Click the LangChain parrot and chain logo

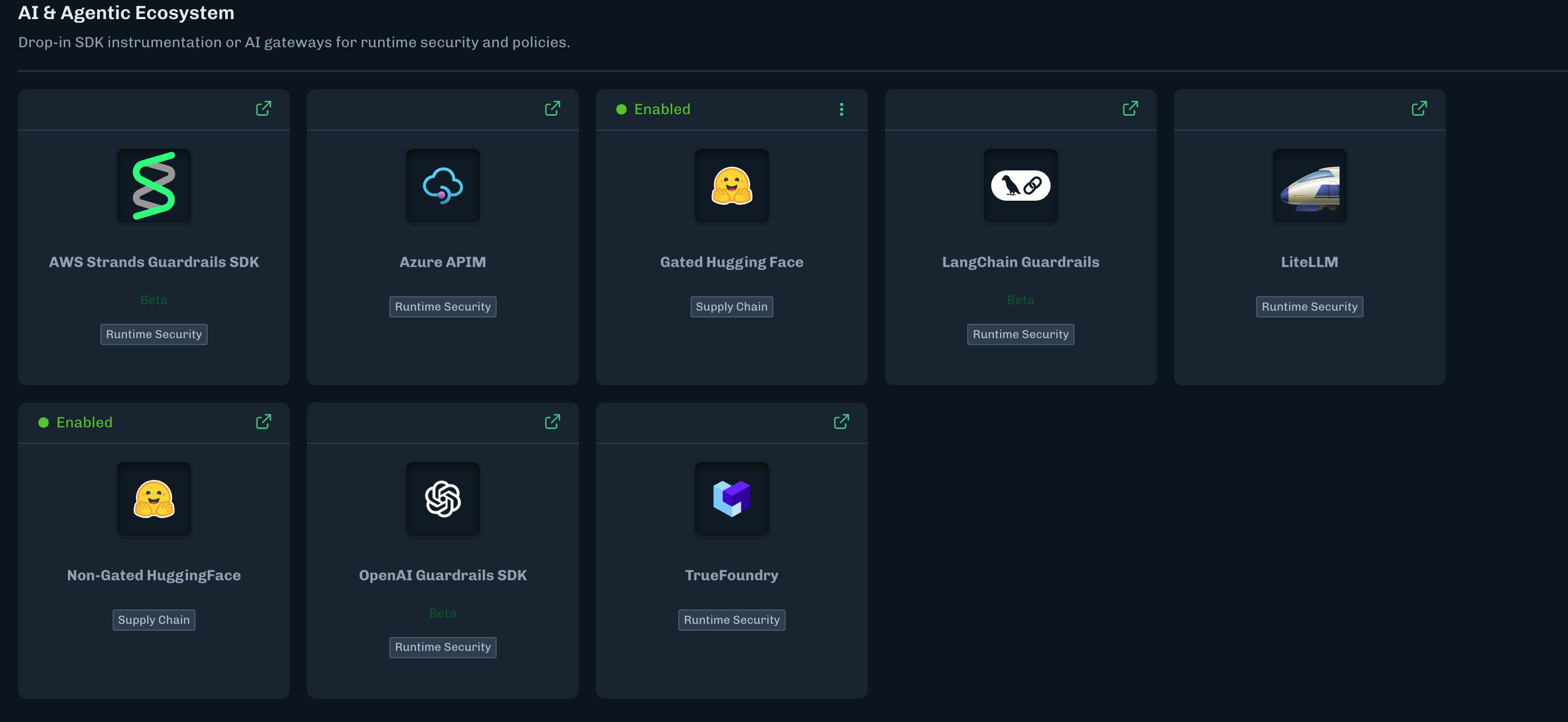(1021, 186)
